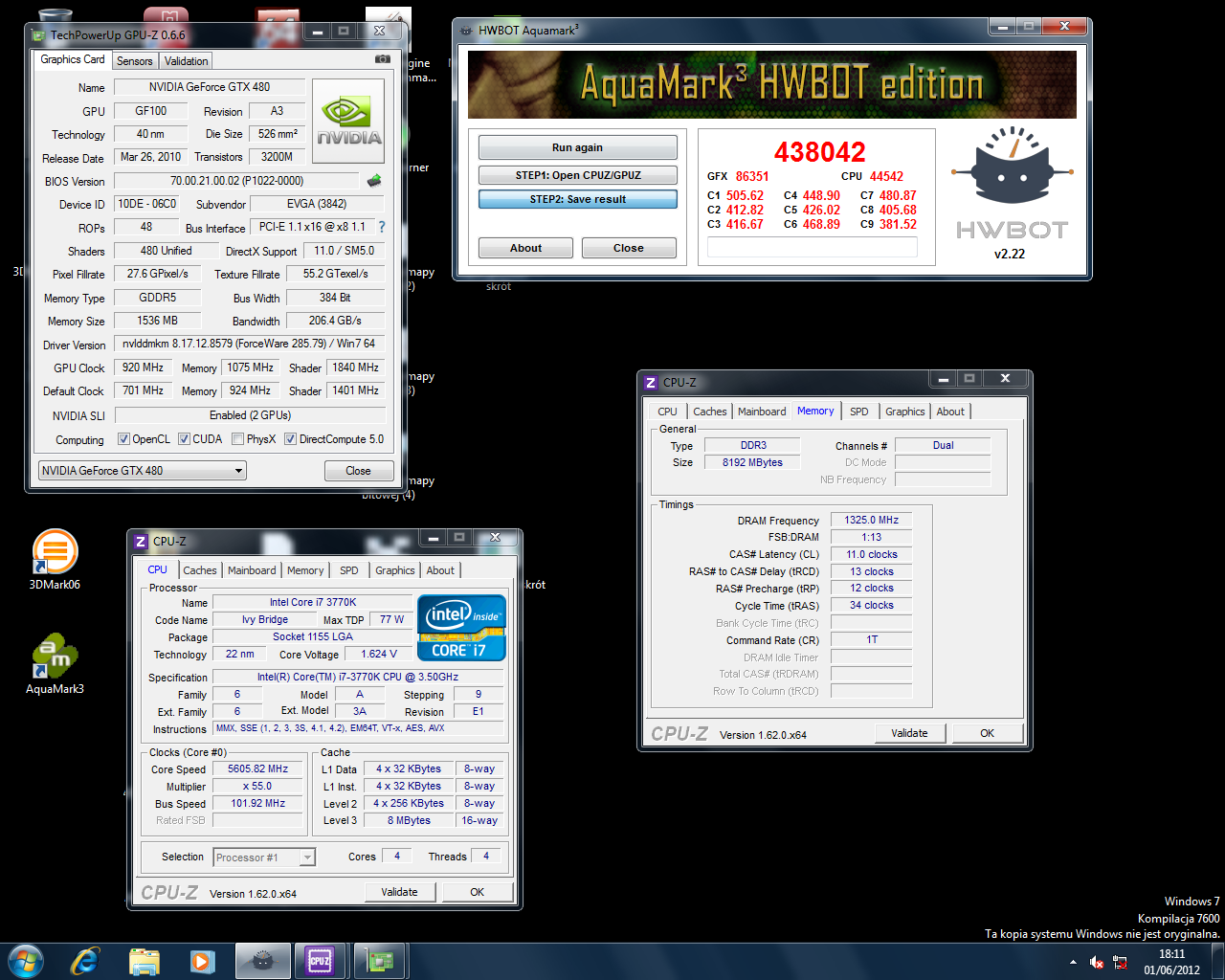Viewport: 1225px width, 980px height.
Task: Click the Show desktop strip at taskbar end
Action: [1217, 961]
